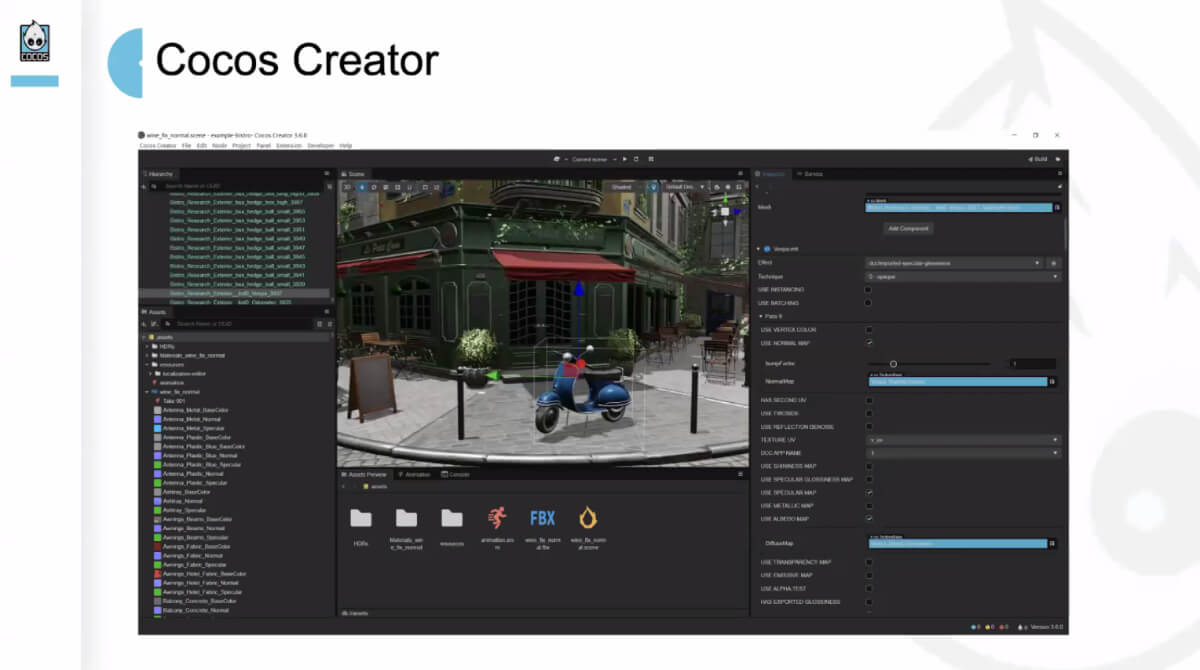Open the Project menu
1200x670 pixels.
pos(241,146)
